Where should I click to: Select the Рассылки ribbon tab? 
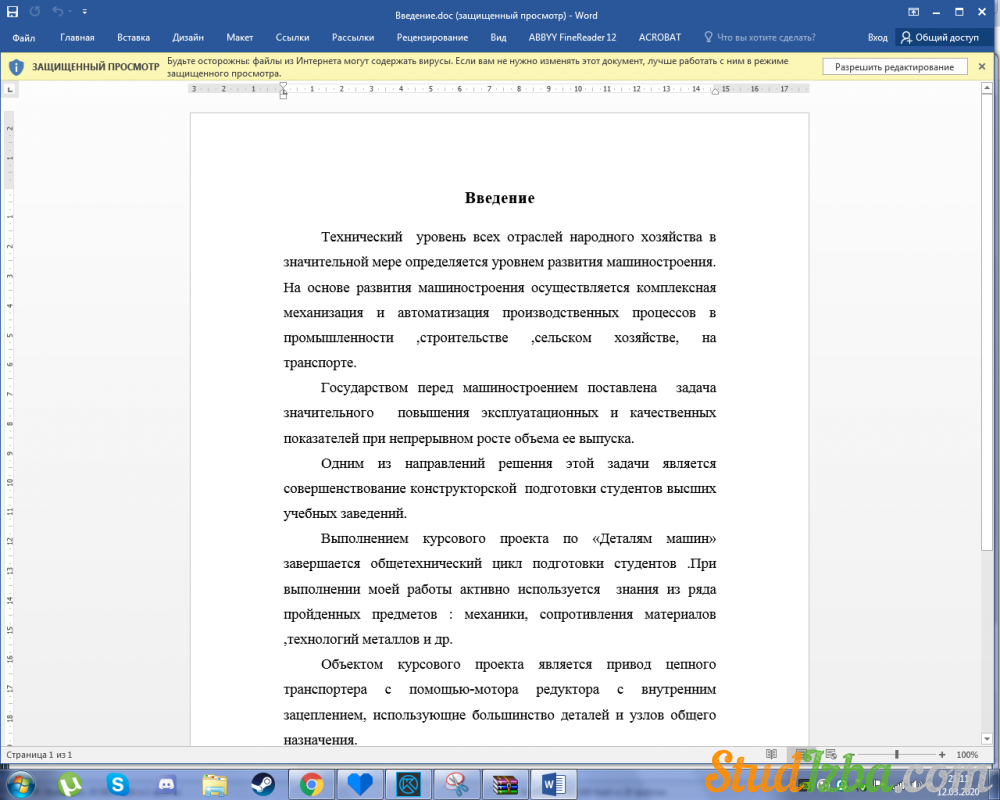(x=353, y=38)
